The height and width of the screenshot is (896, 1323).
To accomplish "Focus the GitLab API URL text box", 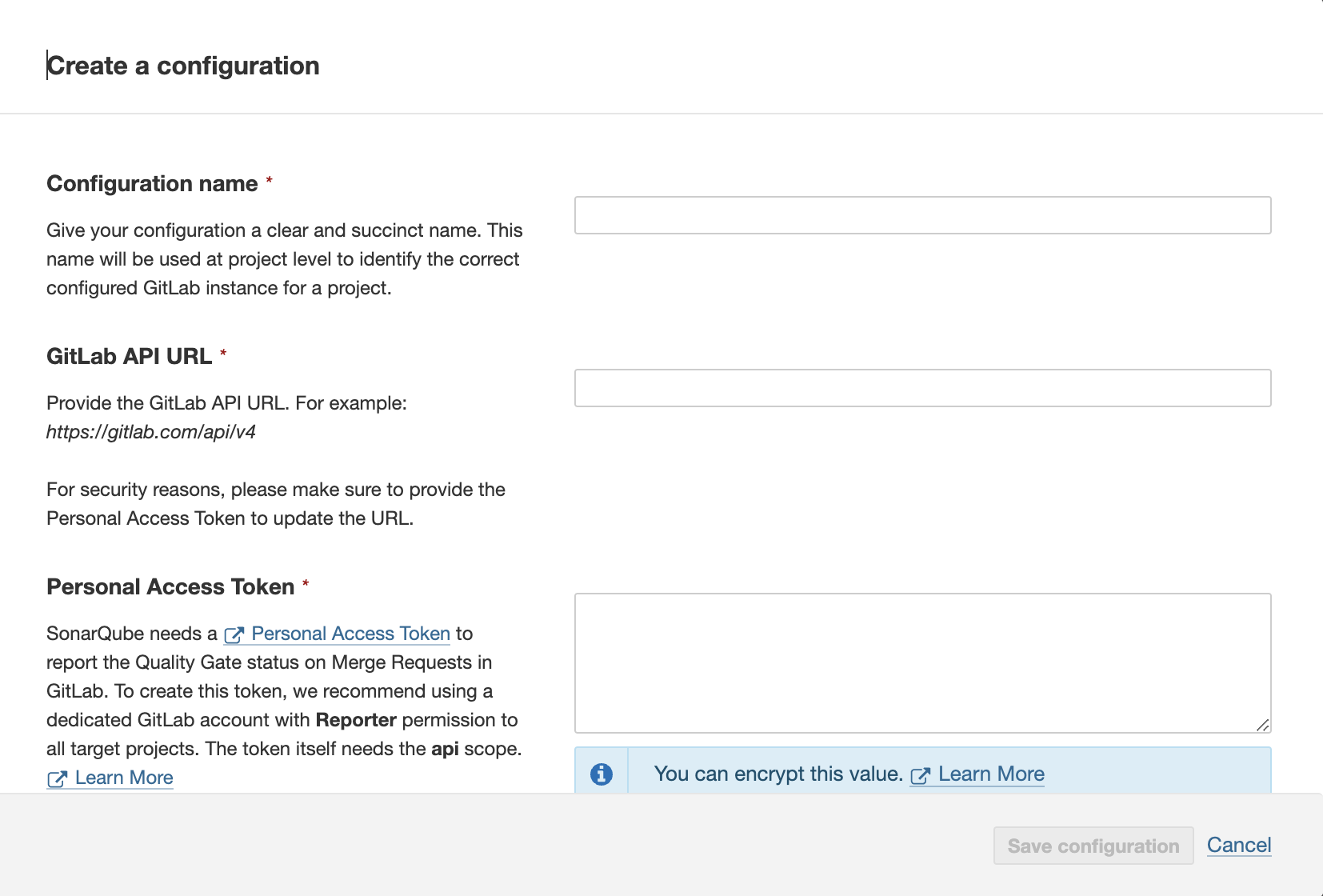I will click(922, 388).
